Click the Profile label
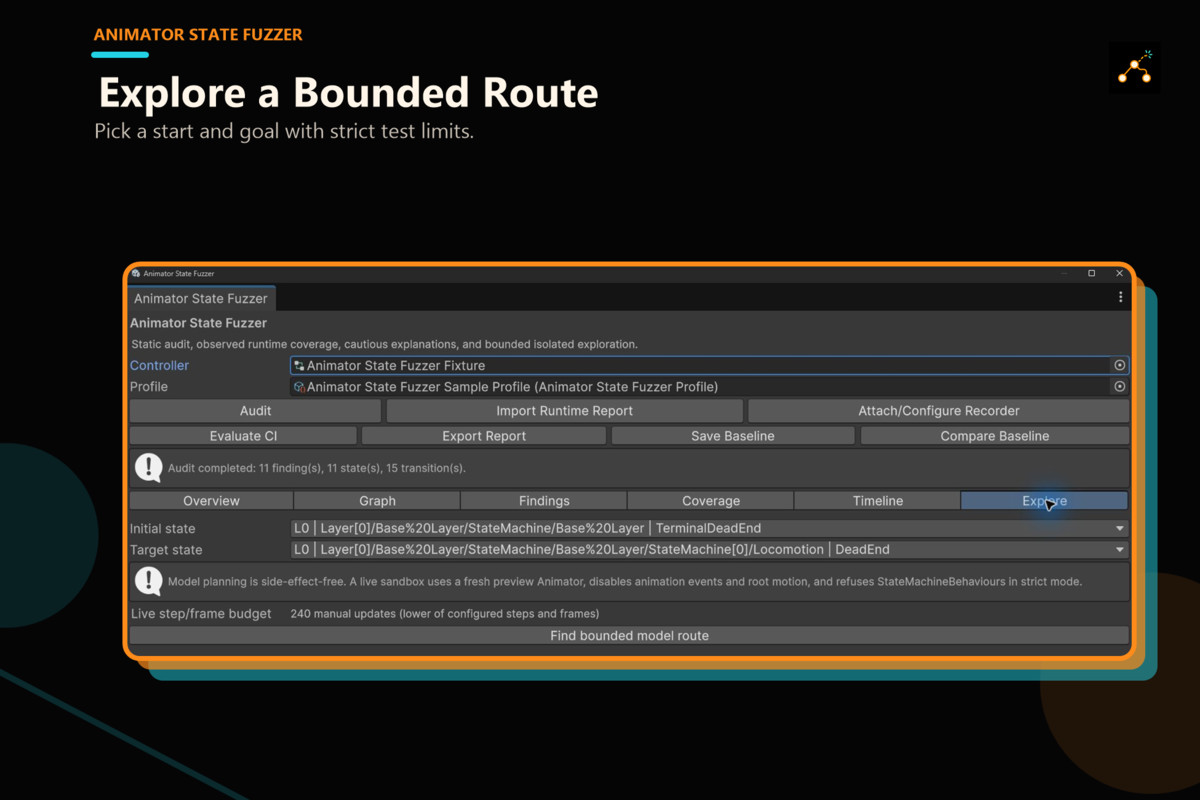This screenshot has height=800, width=1200. pos(149,387)
